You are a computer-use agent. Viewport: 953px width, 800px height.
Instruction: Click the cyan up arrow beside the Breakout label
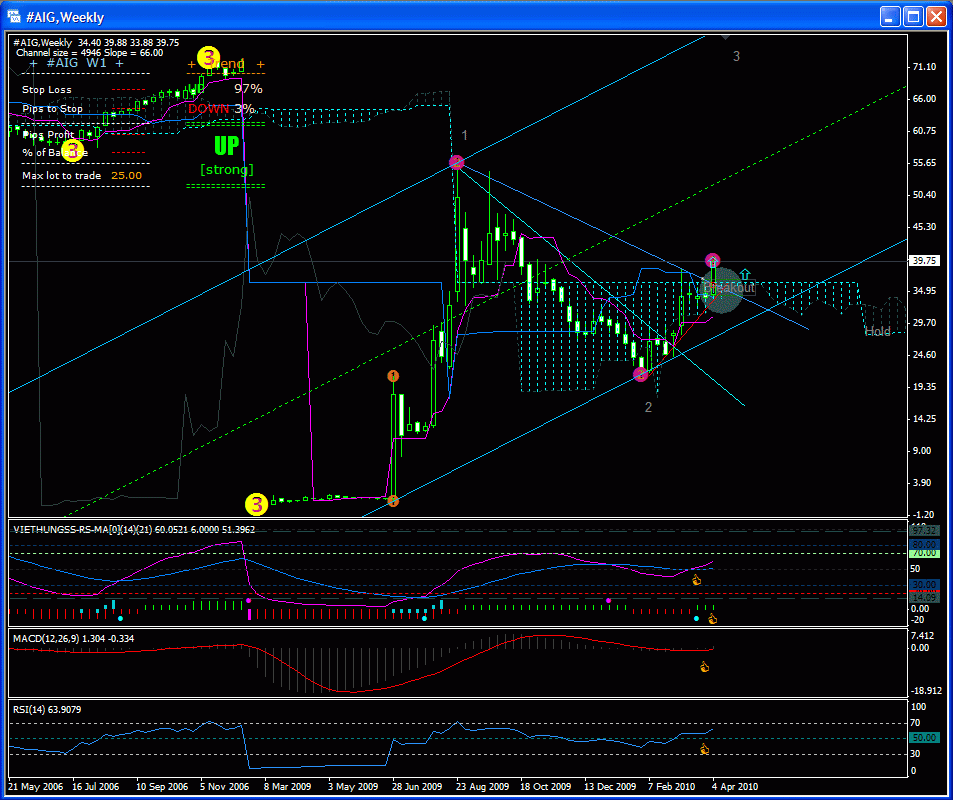click(745, 273)
